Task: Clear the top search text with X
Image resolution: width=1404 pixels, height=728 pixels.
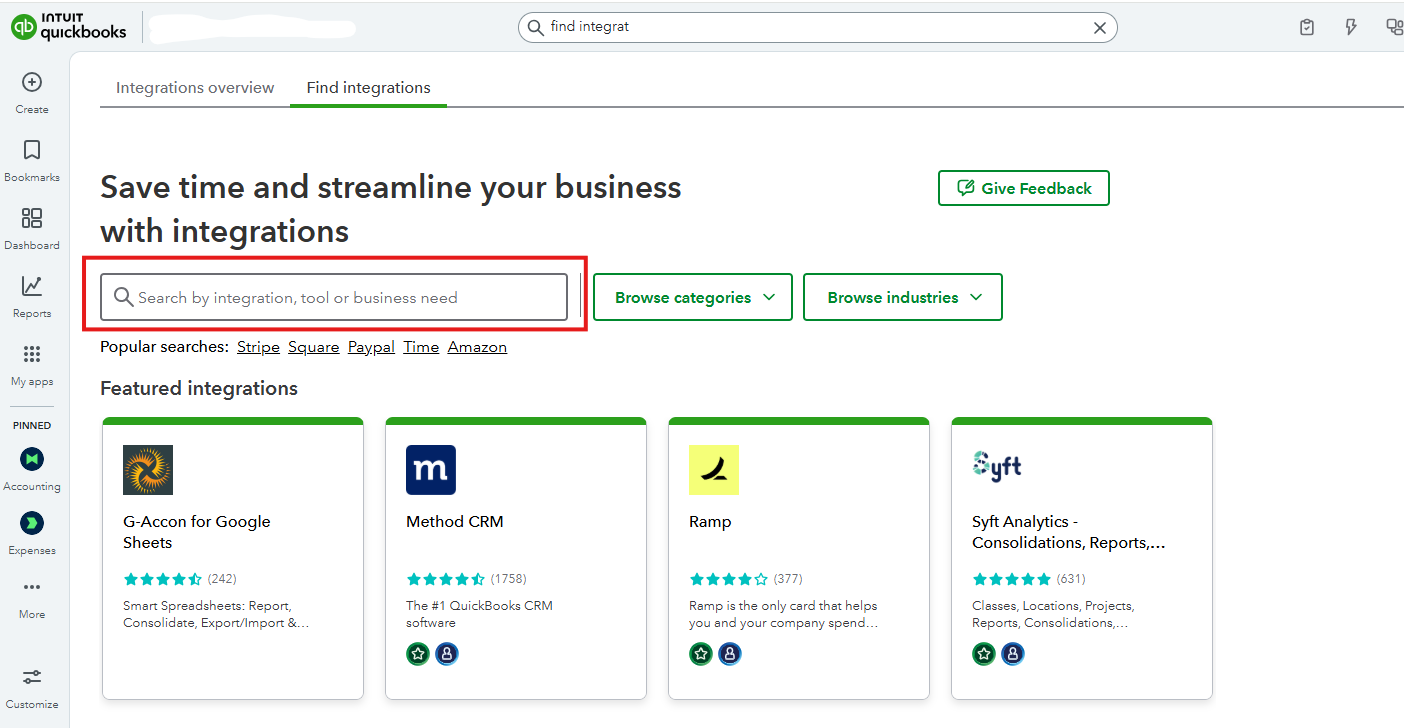Action: (1100, 28)
